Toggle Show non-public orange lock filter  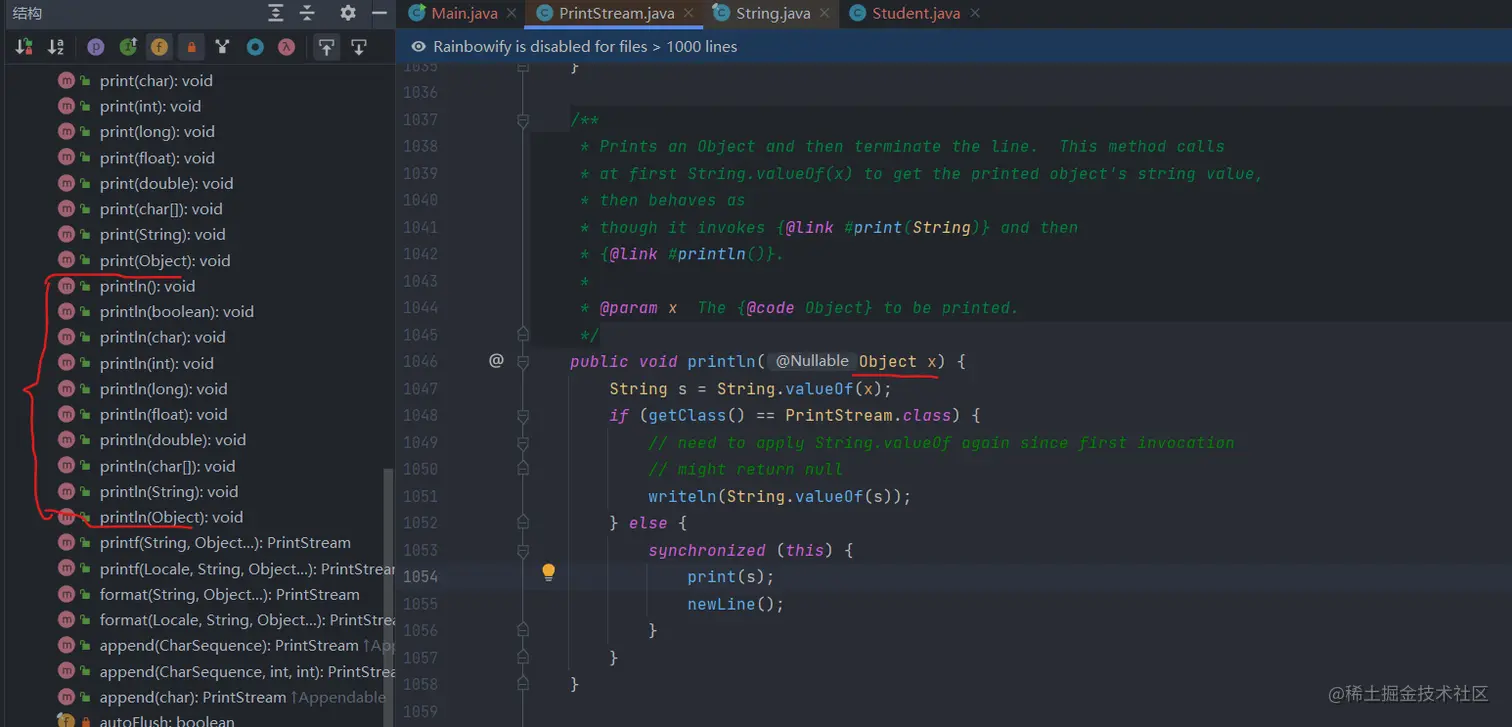point(191,47)
